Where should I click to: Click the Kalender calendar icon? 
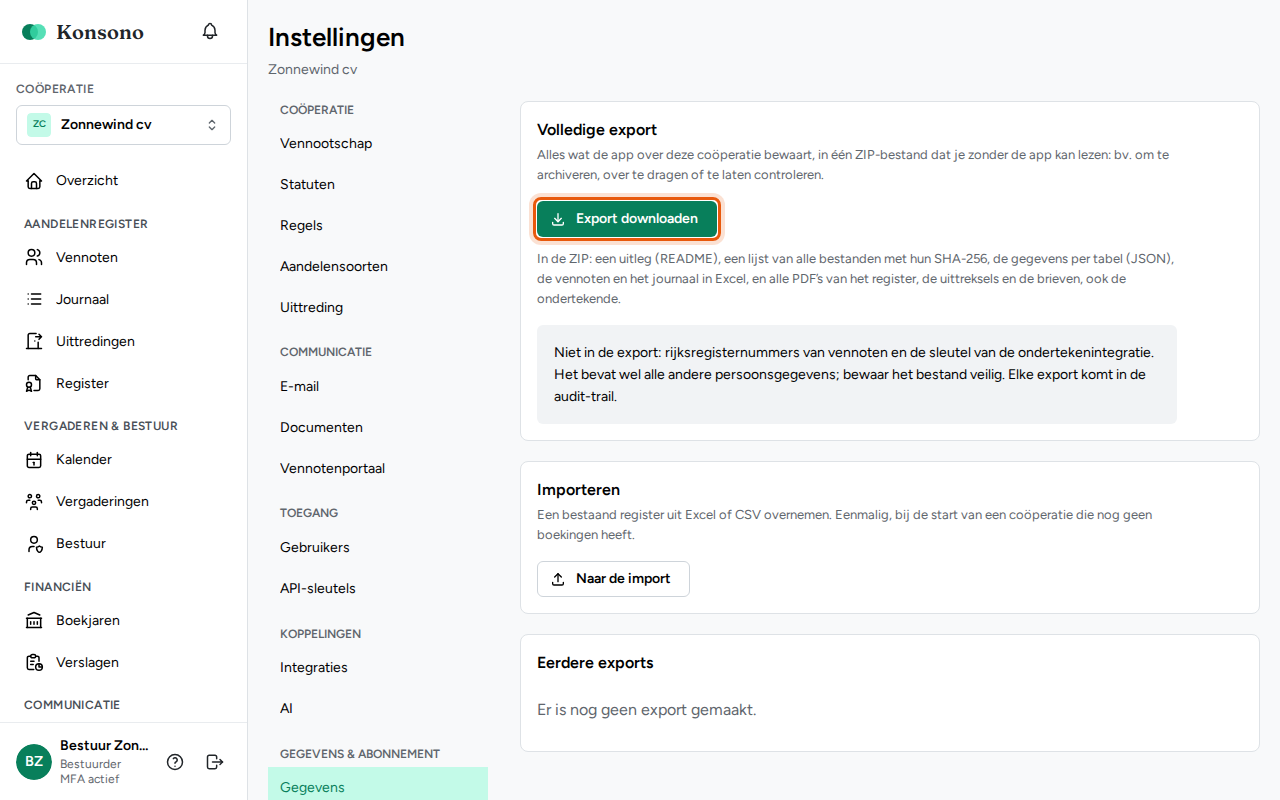[x=35, y=460]
